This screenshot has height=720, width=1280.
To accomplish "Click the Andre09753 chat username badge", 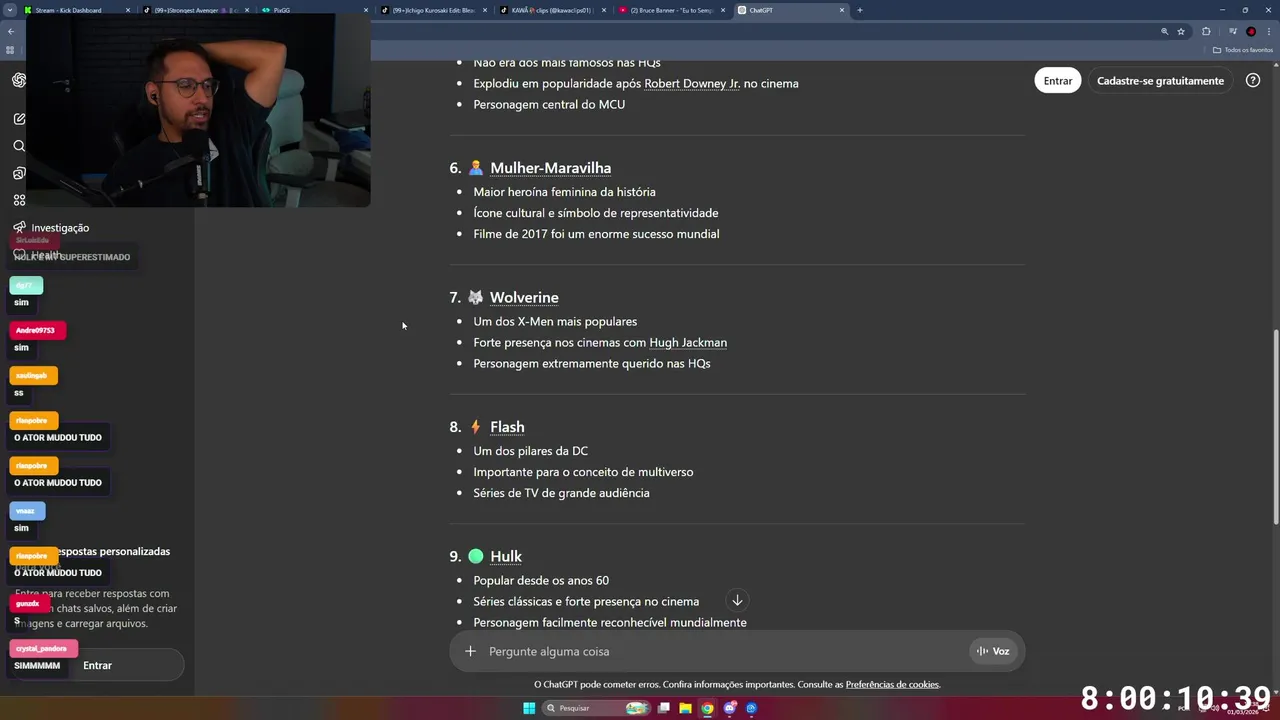I will point(37,330).
